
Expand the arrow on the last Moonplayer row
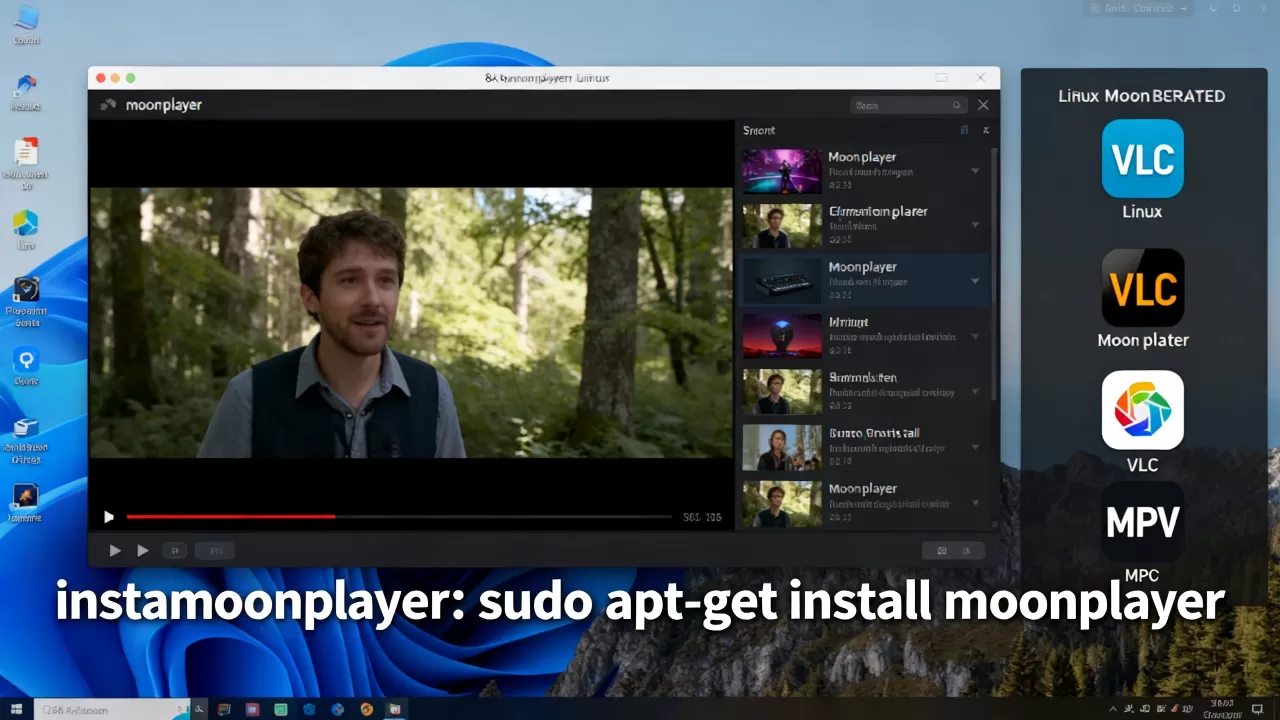click(975, 503)
